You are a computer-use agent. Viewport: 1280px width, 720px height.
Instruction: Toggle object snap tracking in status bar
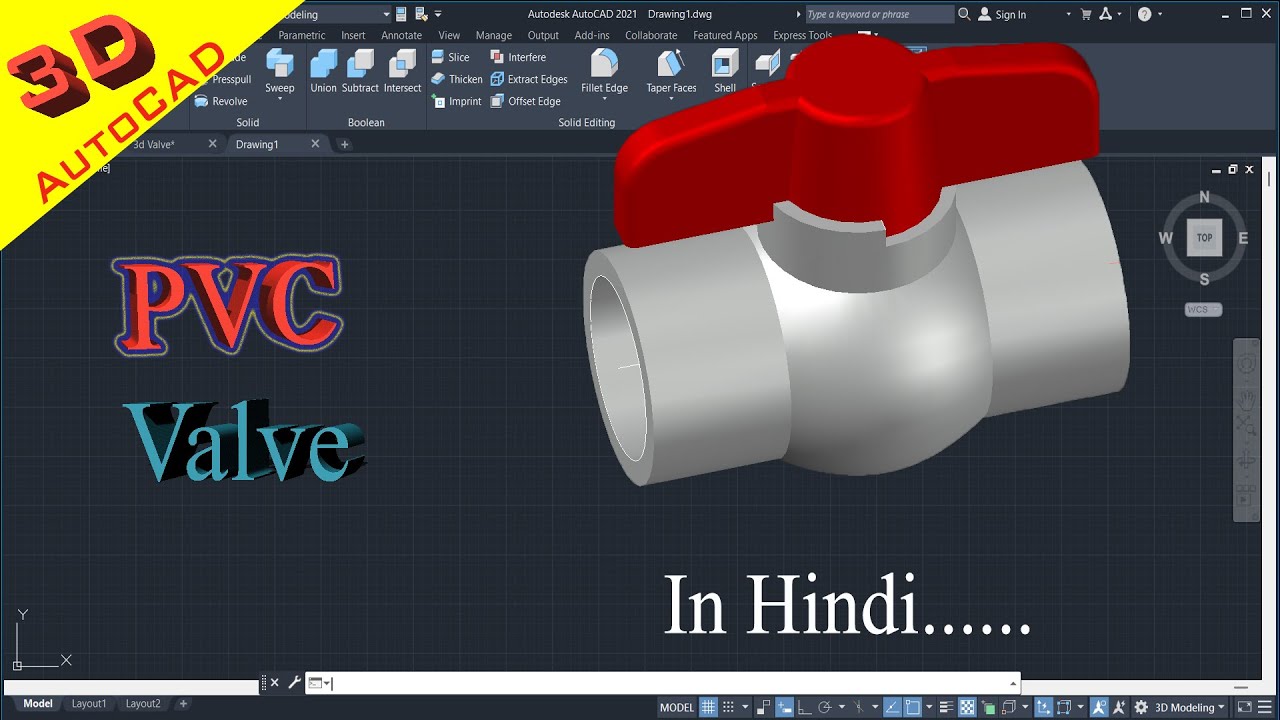[x=893, y=707]
